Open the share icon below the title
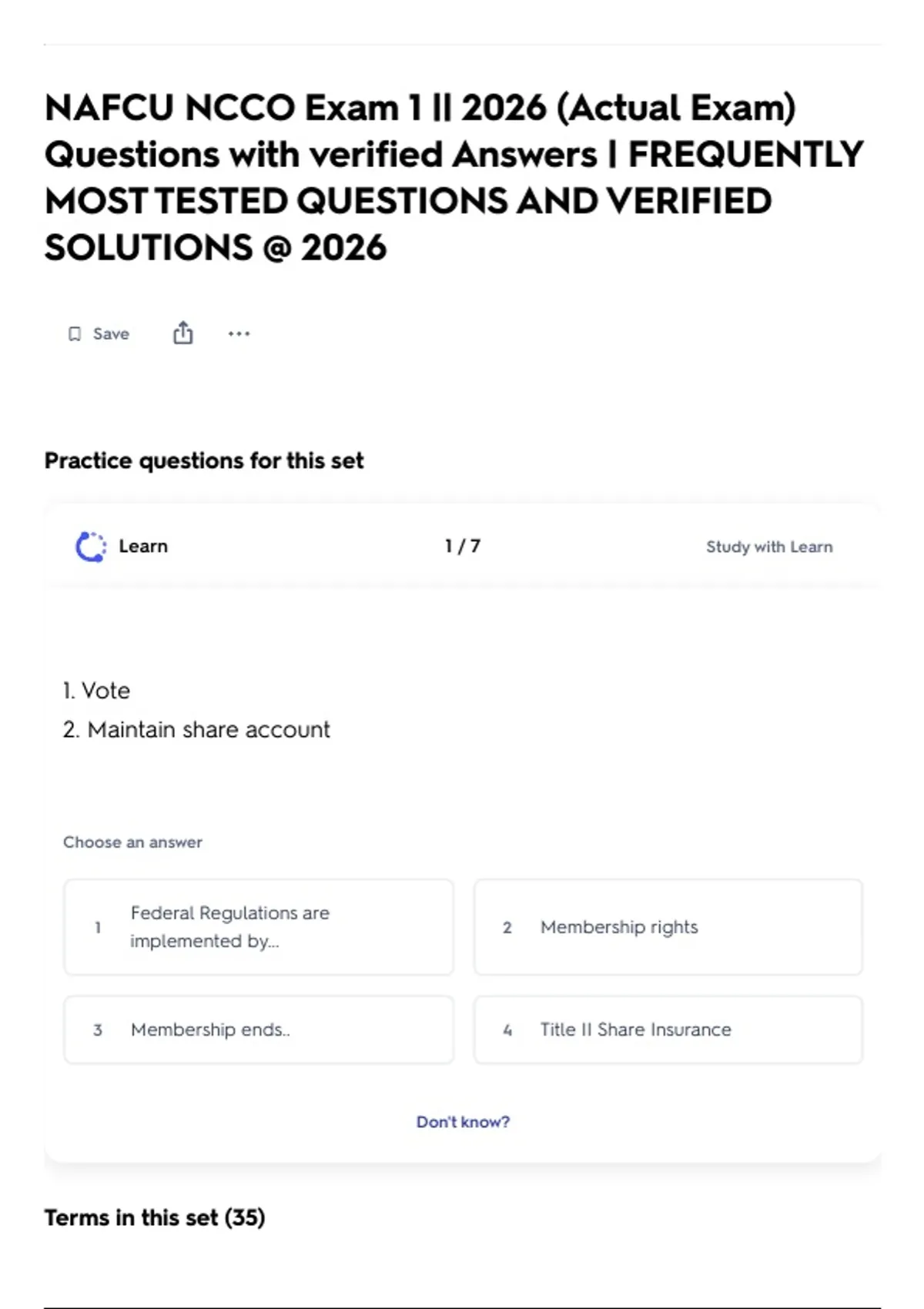Screen dimensions: 924x1309 coord(182,333)
